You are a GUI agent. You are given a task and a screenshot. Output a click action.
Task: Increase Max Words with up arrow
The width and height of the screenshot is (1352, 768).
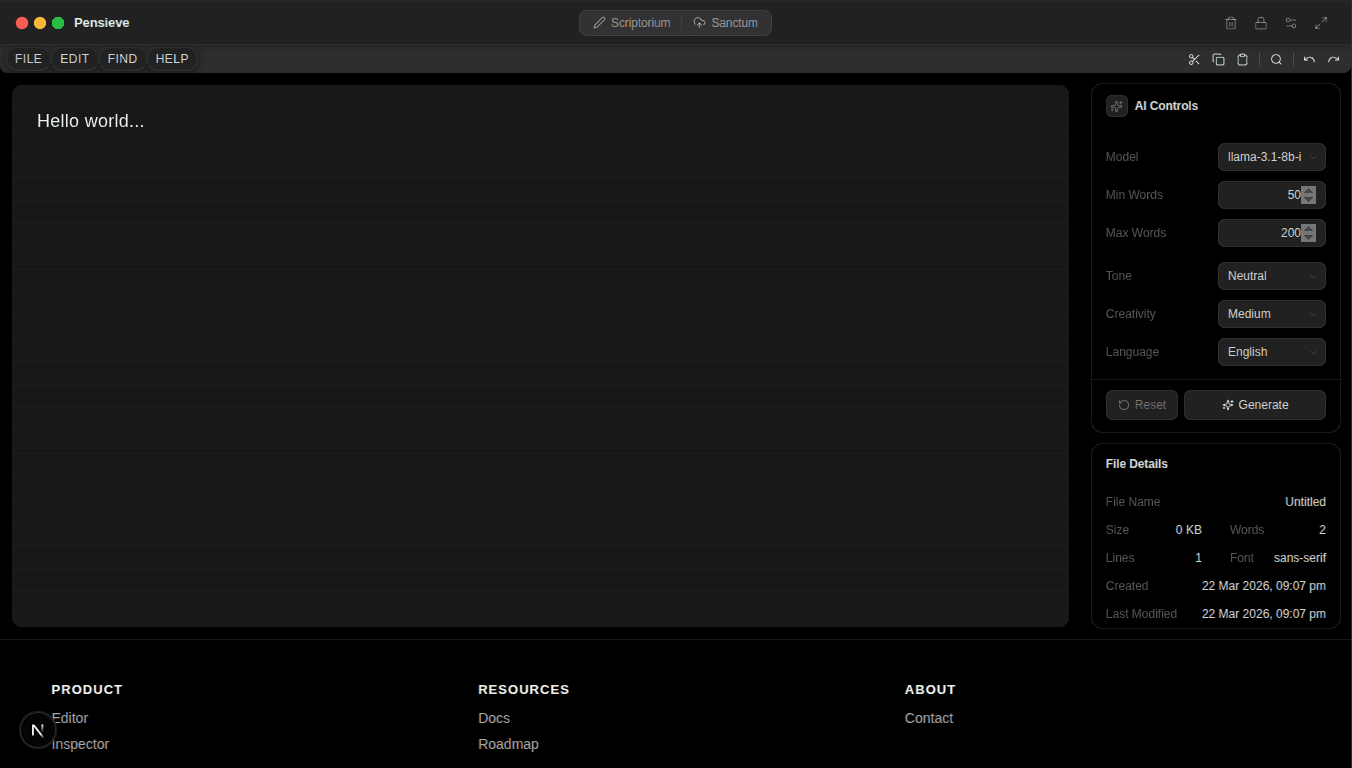1309,228
